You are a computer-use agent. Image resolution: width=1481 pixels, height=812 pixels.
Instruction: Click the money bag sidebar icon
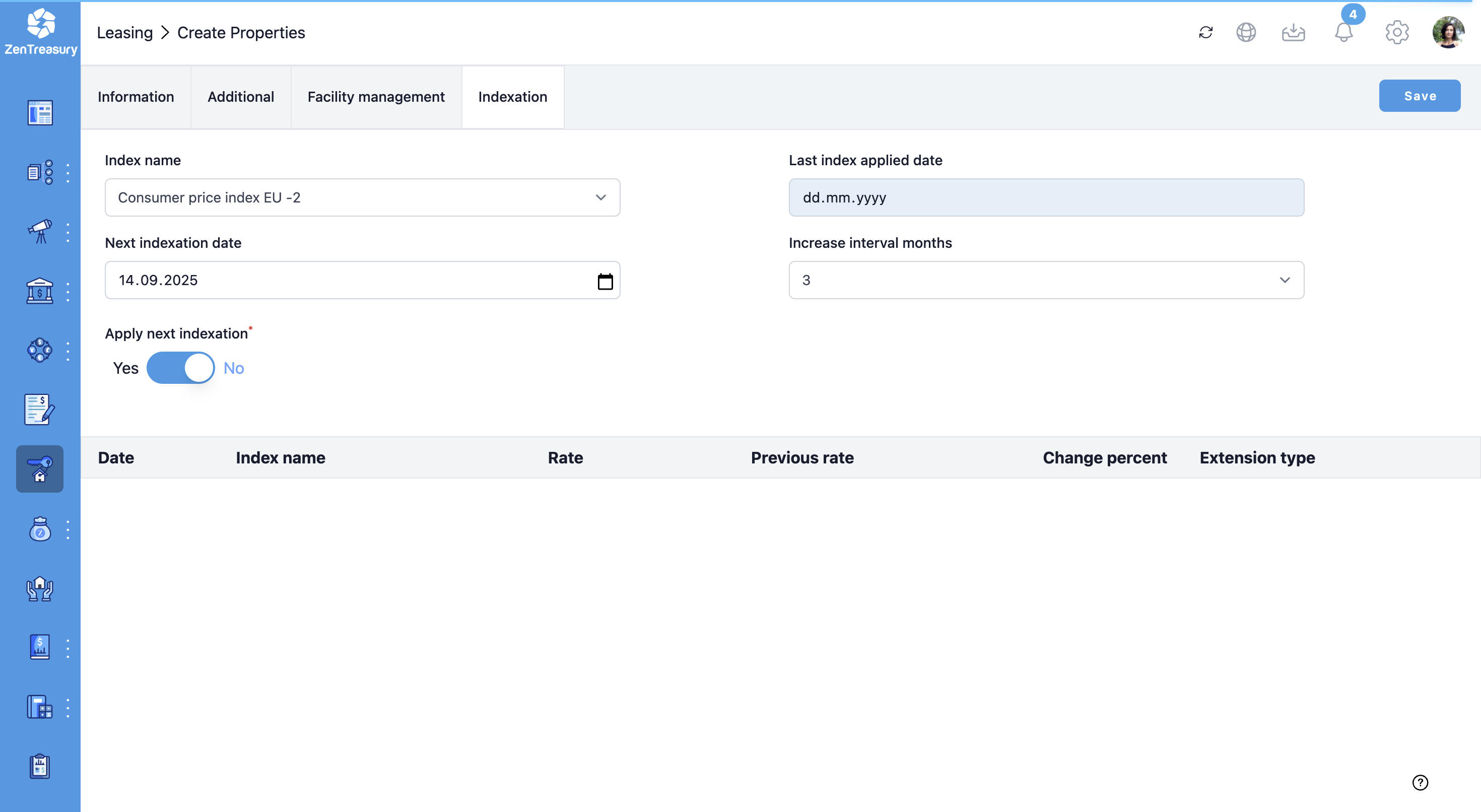40,529
